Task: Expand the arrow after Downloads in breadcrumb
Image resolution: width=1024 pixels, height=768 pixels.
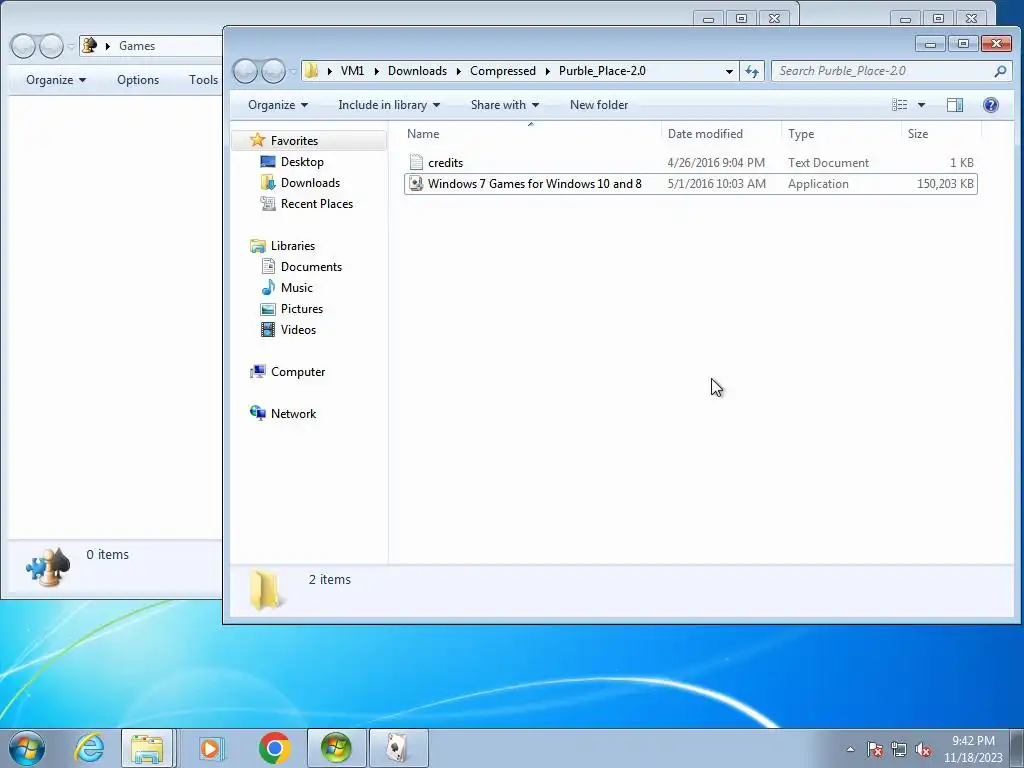Action: coord(458,71)
